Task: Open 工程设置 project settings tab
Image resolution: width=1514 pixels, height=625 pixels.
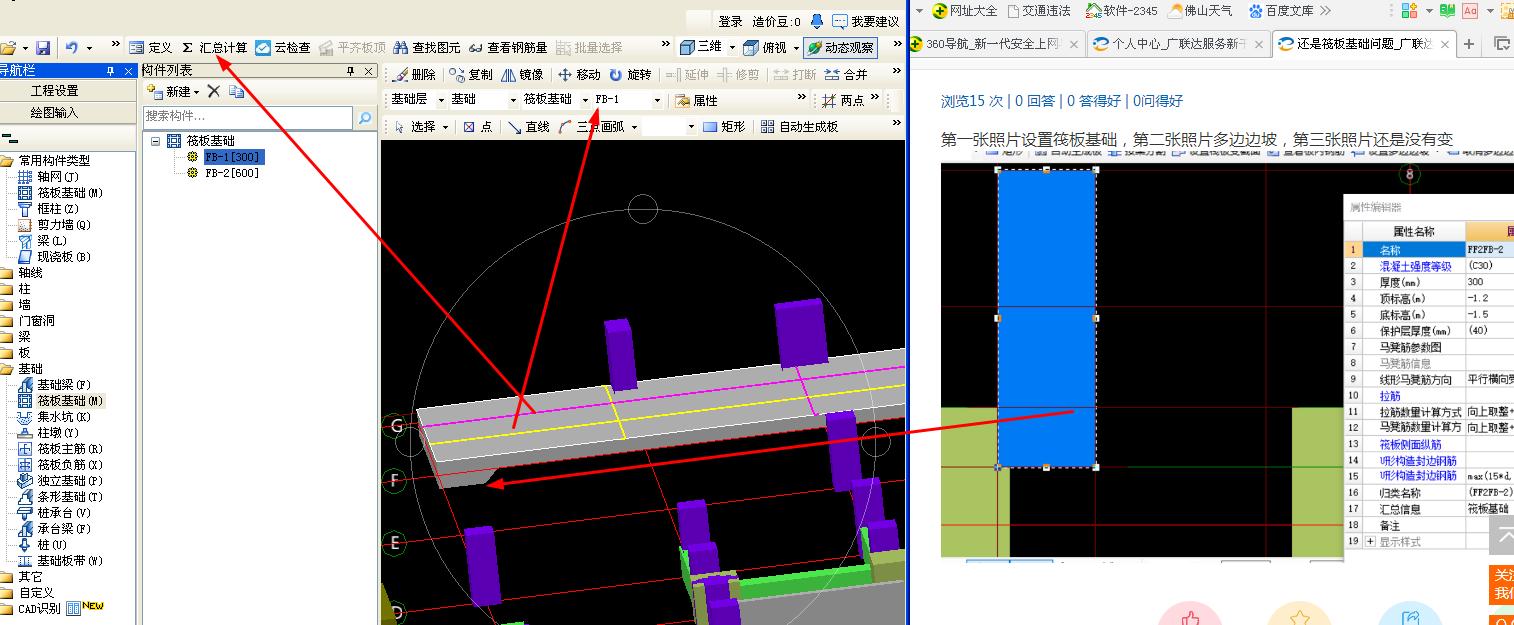Action: point(54,91)
